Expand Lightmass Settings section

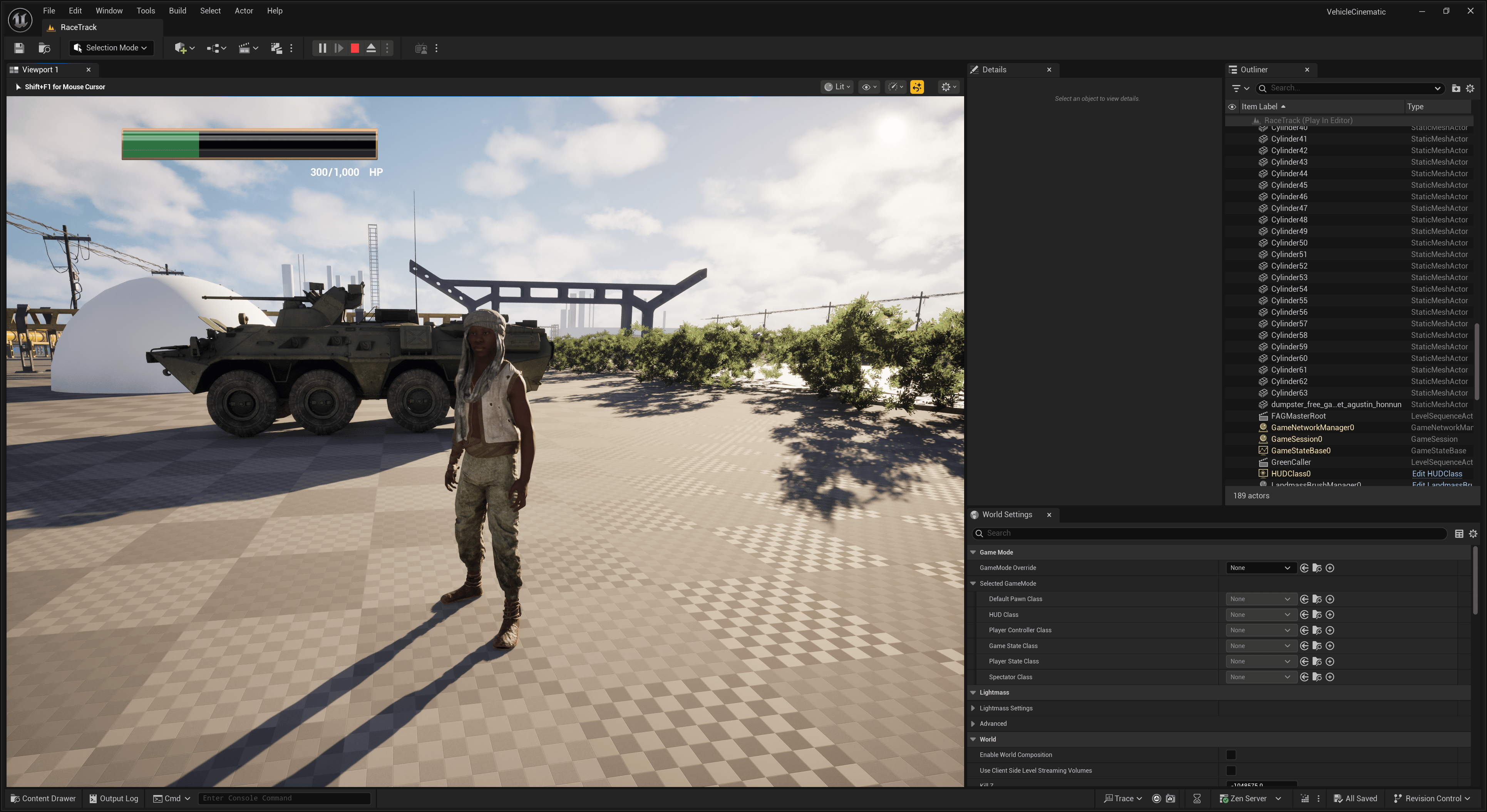pos(973,708)
